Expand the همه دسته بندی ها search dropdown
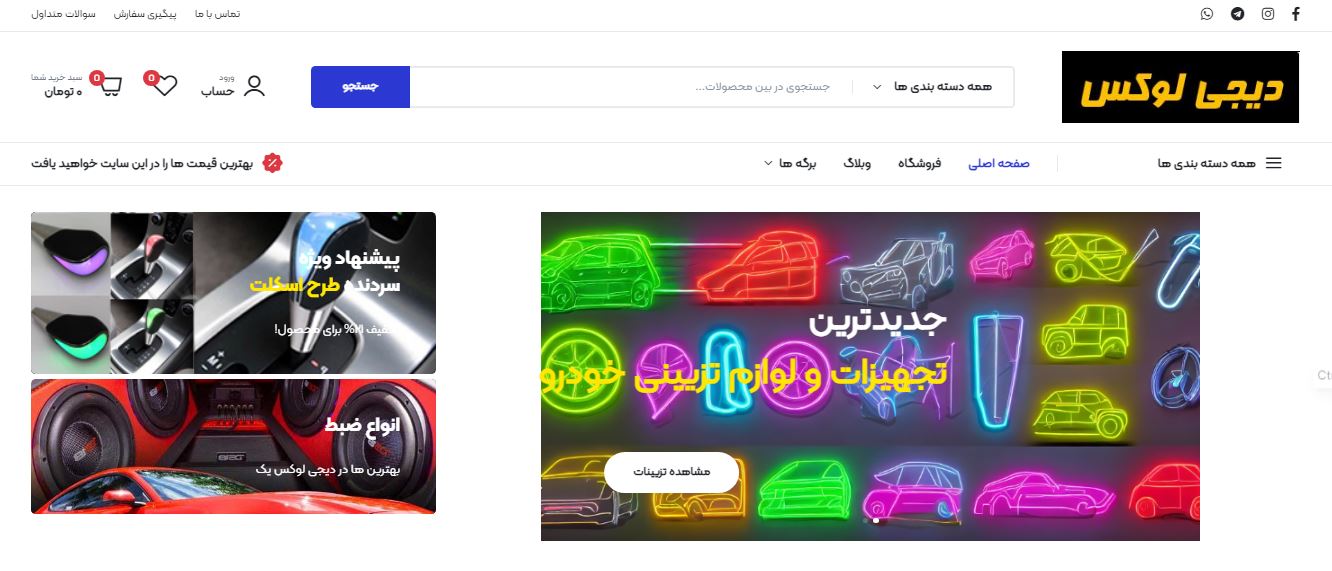1332x571 pixels. 934,87
